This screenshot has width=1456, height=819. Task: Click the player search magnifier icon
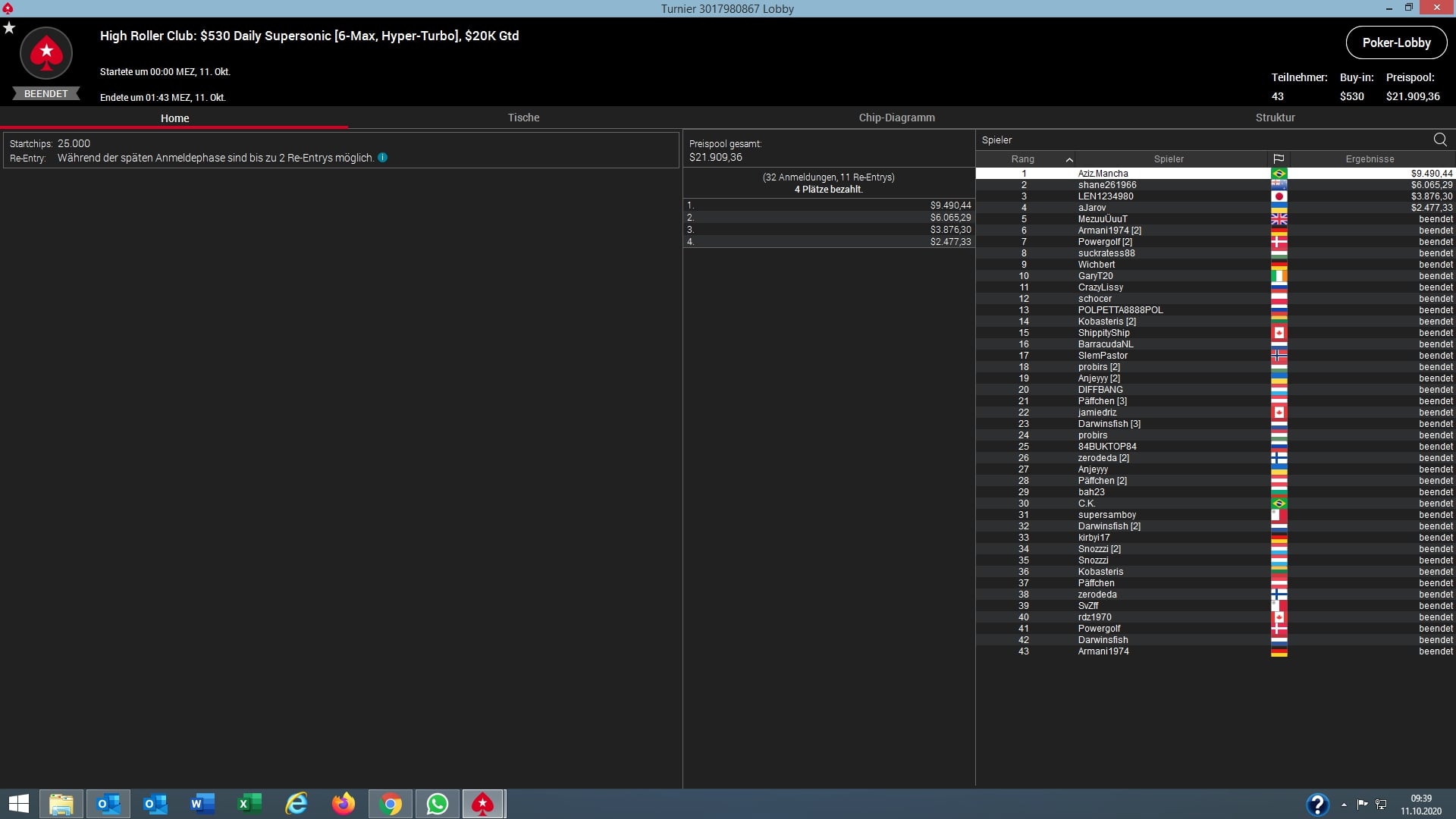pyautogui.click(x=1439, y=140)
